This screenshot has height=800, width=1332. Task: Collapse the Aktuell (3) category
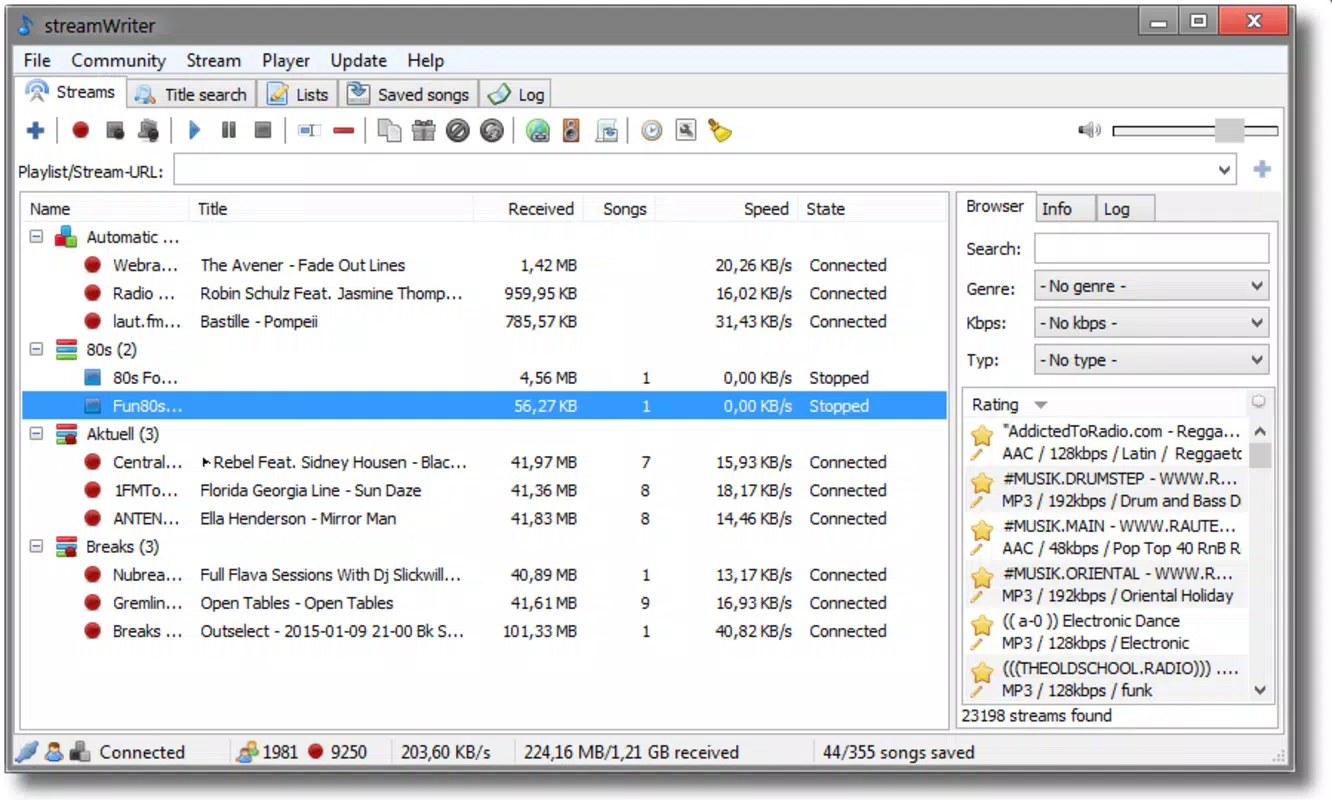(36, 434)
